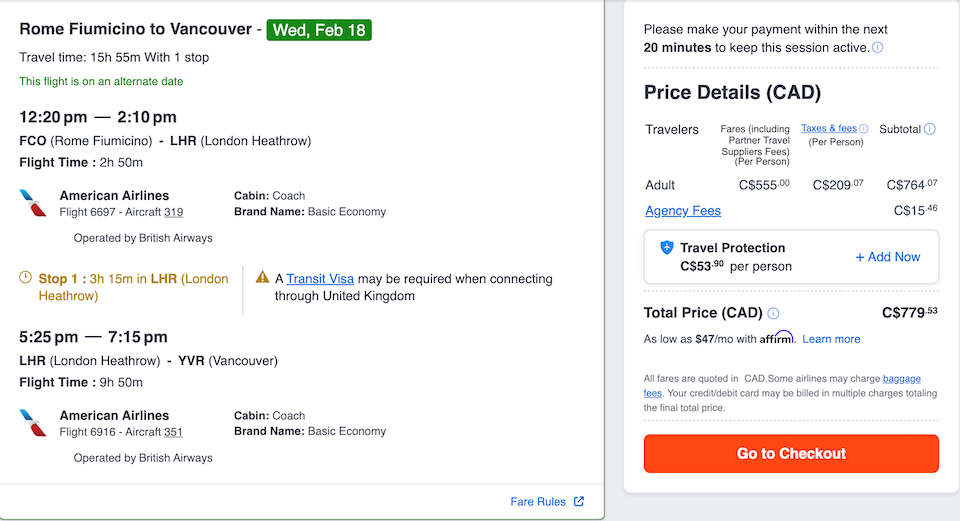
Task: Click the Affirm logo
Action: pos(776,338)
